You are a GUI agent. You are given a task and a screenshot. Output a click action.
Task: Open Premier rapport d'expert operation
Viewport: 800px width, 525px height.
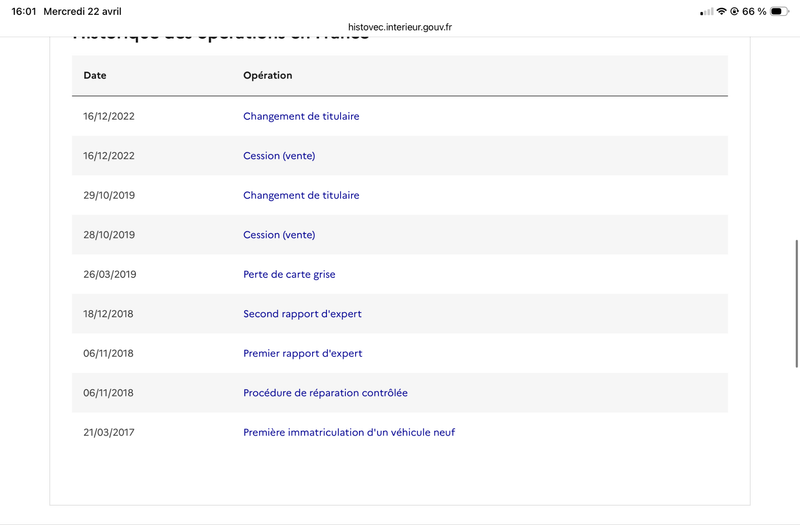coord(302,353)
